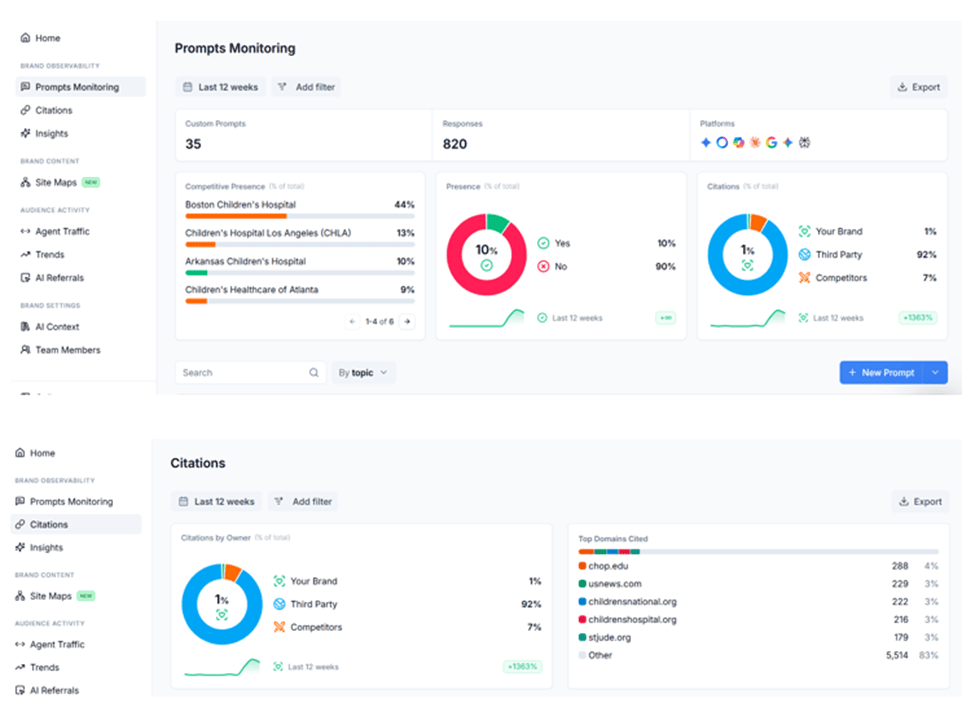Image resolution: width=975 pixels, height=707 pixels.
Task: Click Add filter on Prompts Monitoring page
Action: 306,87
